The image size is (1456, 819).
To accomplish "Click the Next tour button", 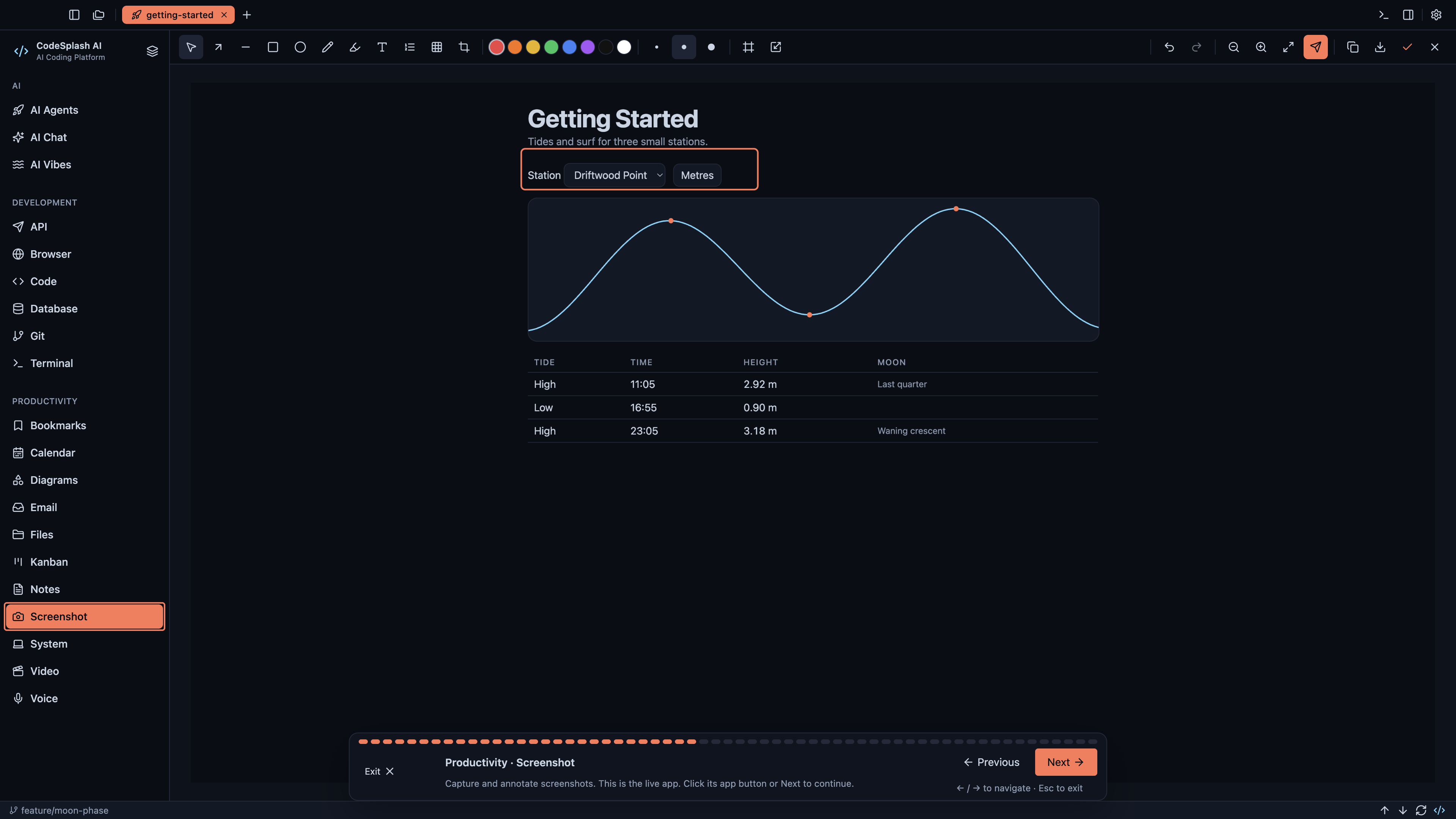I will [1065, 762].
